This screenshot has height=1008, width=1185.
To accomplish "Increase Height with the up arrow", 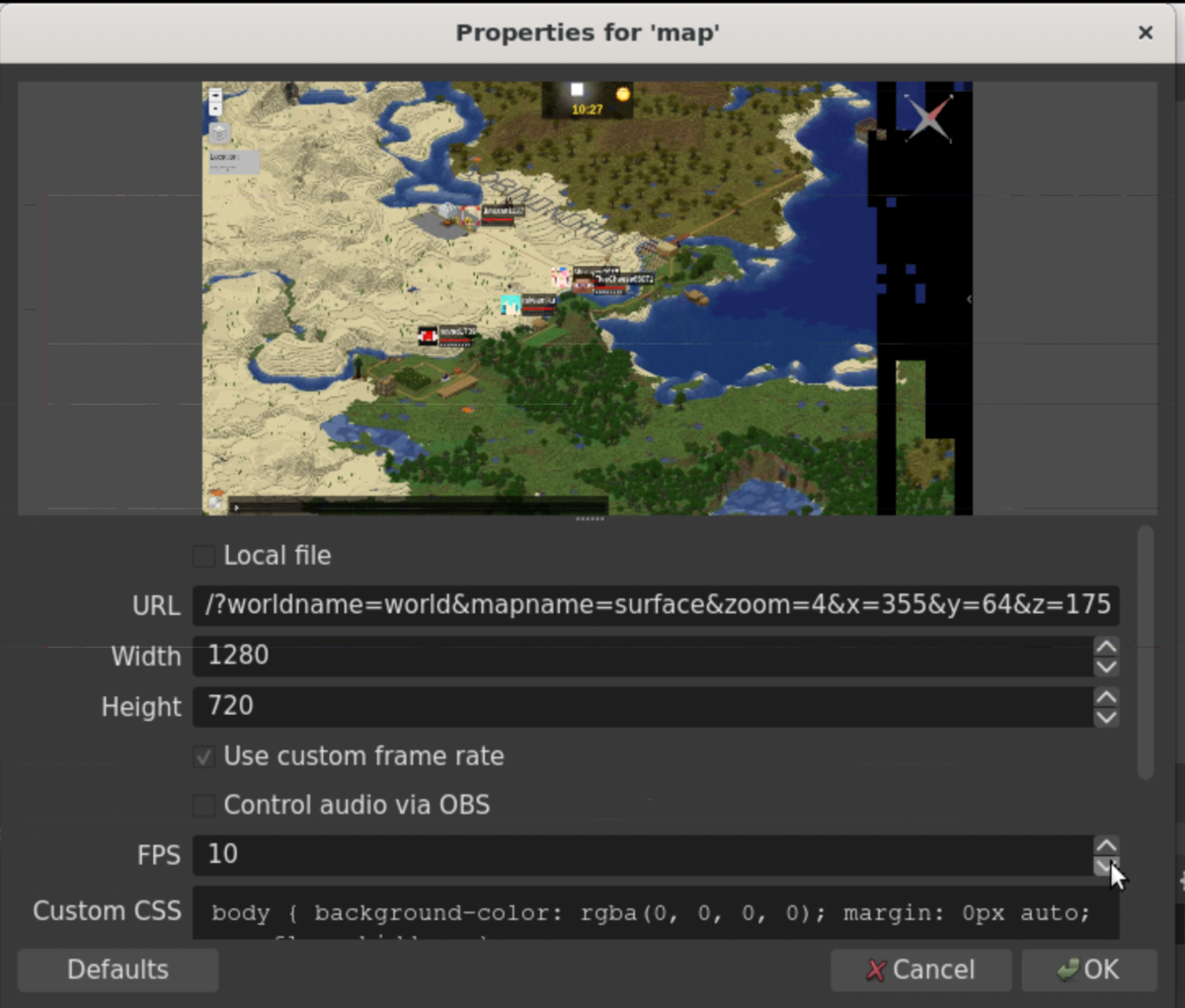I will [1106, 697].
